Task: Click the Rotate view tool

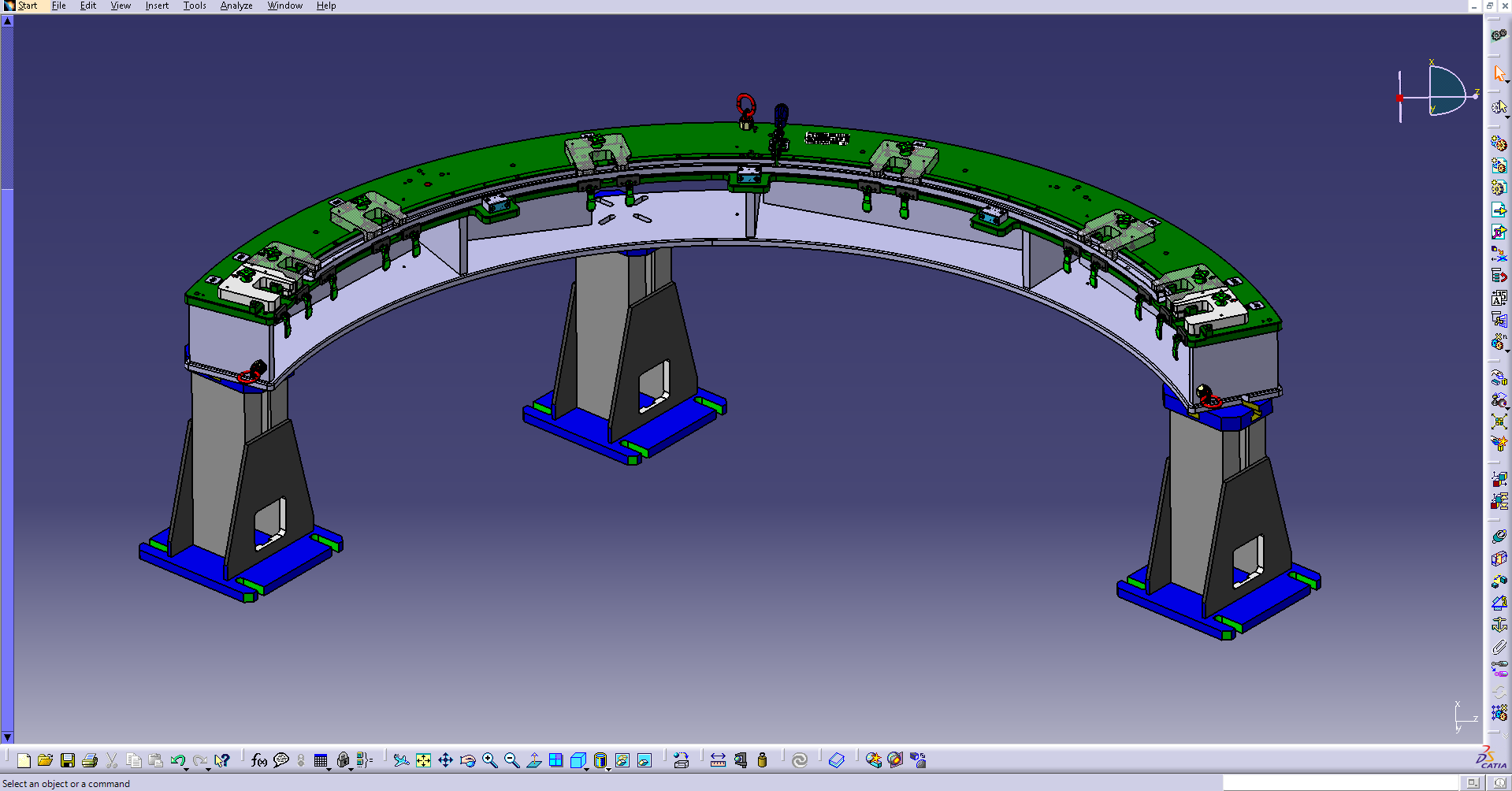Action: pos(467,760)
